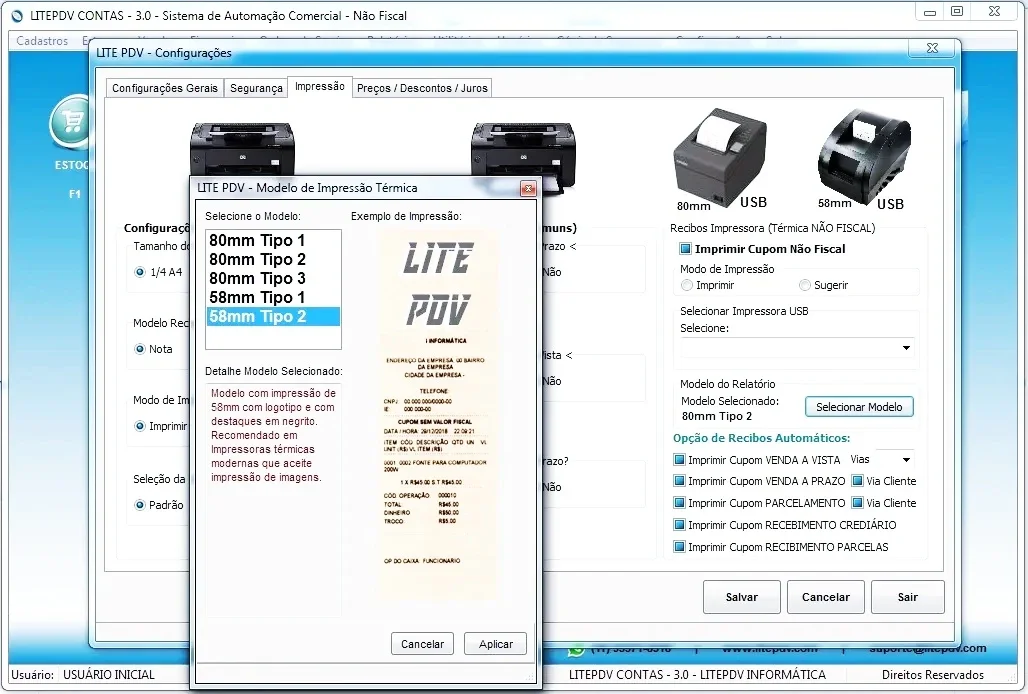Open the Selecionar Impressora USB dropdown

pos(798,348)
